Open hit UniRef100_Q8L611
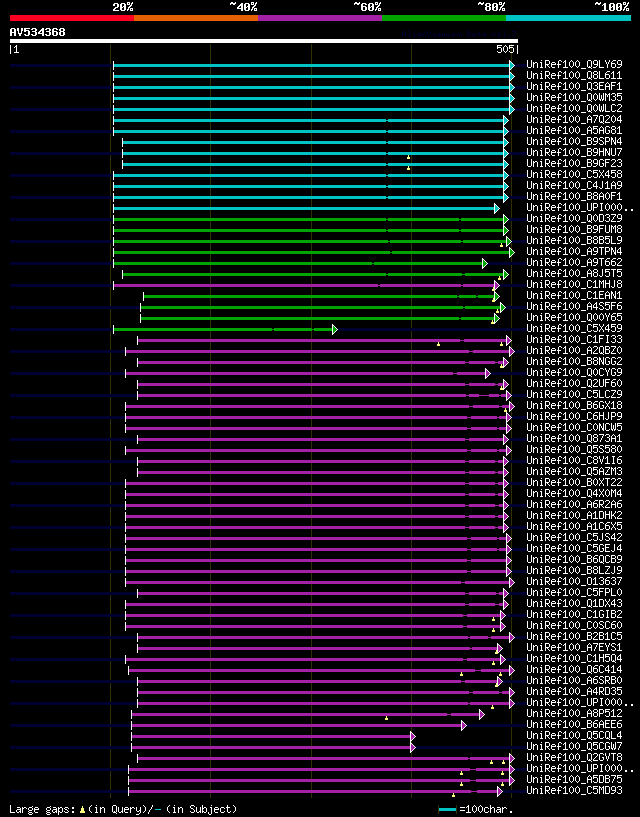Screen dimensions: 640x817 [x=574, y=76]
